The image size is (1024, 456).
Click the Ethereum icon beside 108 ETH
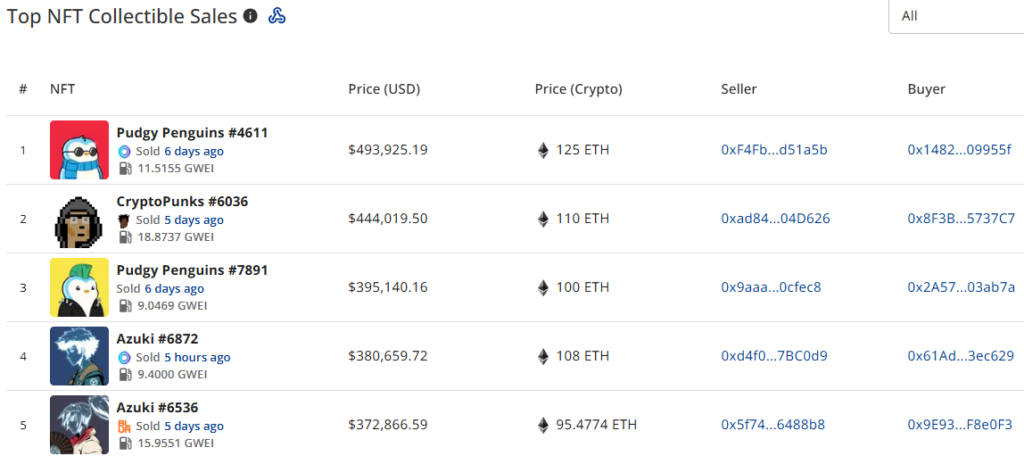click(x=543, y=356)
